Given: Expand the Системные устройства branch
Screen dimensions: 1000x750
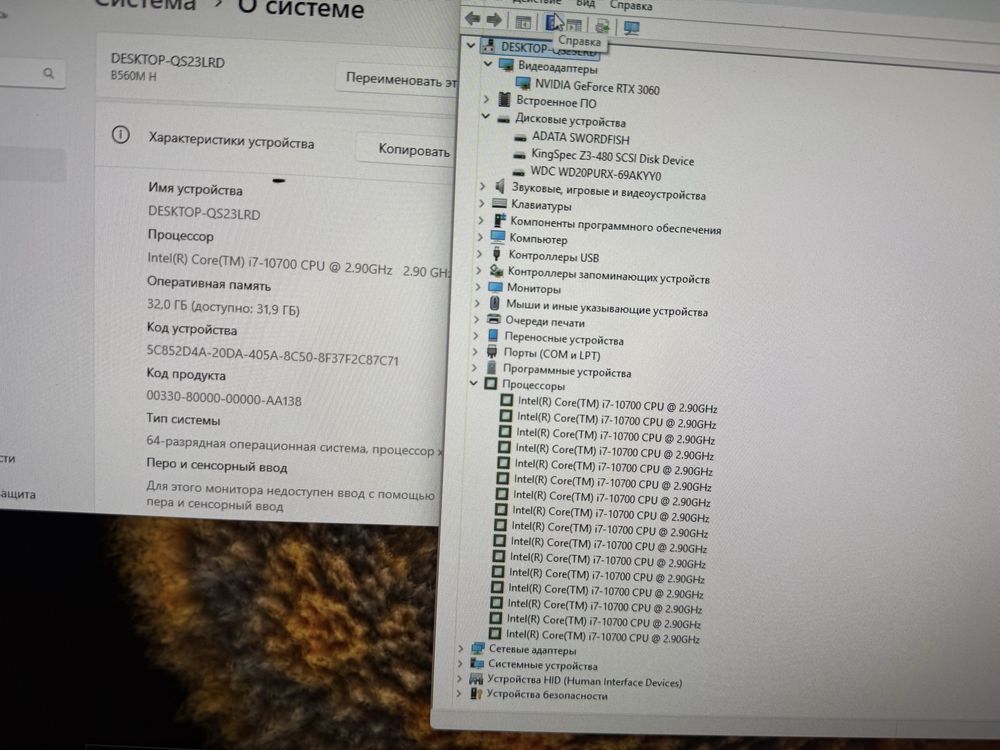Looking at the screenshot, I should coord(460,664).
